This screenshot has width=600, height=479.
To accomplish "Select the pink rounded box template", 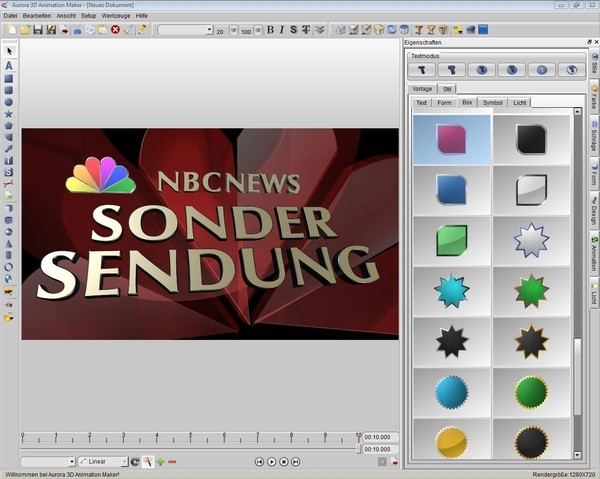I will pyautogui.click(x=452, y=140).
